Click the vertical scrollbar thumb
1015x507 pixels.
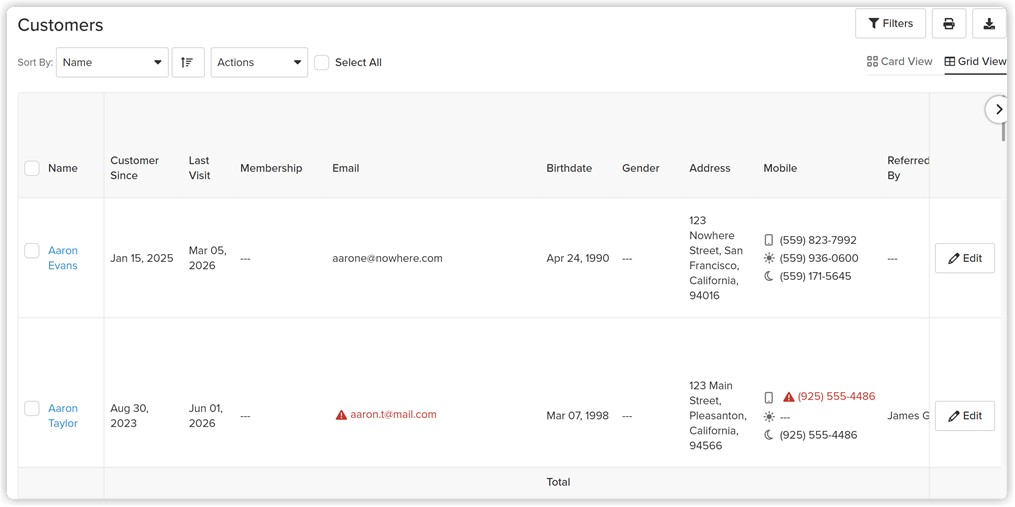(1004, 131)
